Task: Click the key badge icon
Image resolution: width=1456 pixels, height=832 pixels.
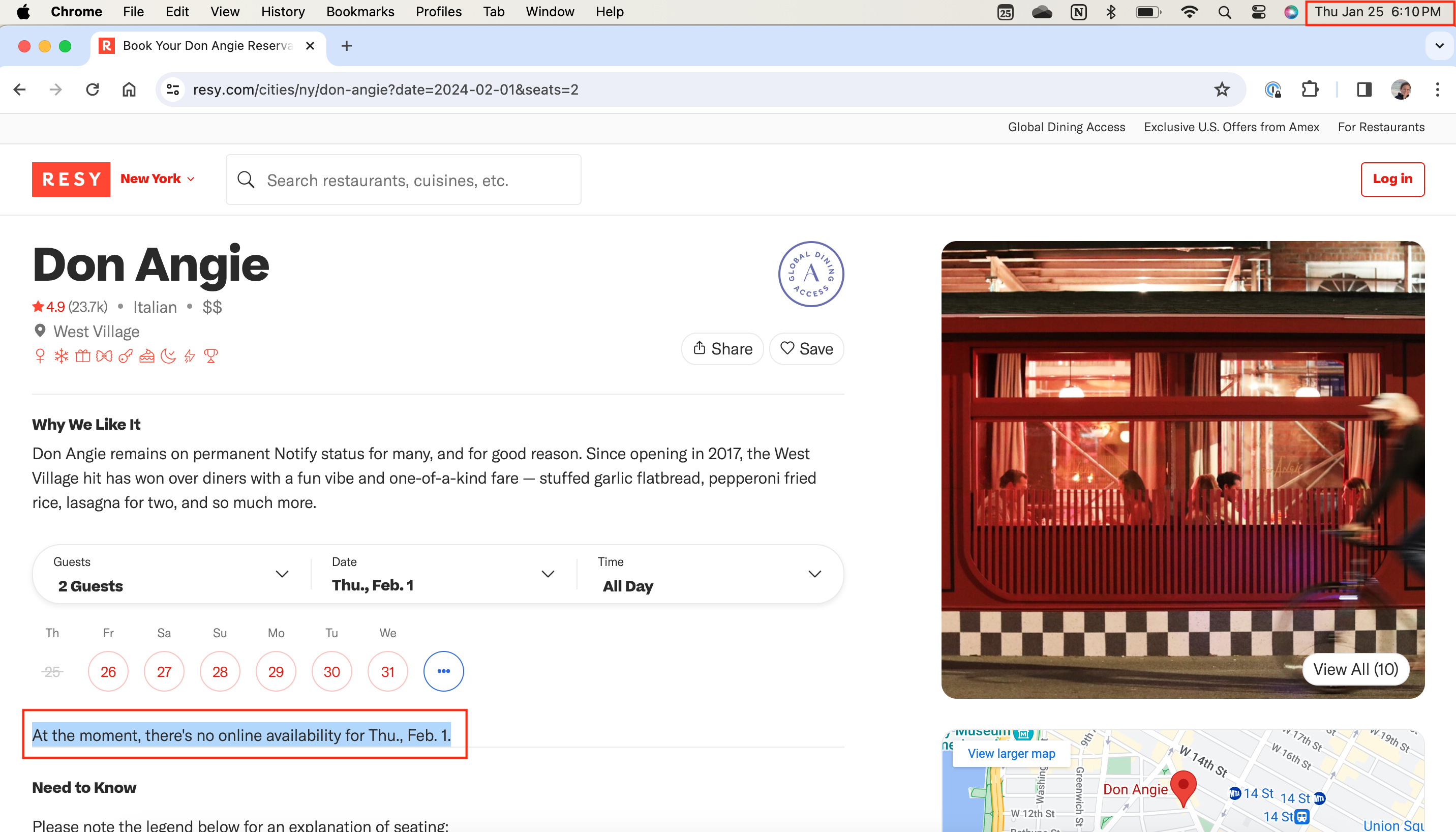Action: click(x=126, y=356)
